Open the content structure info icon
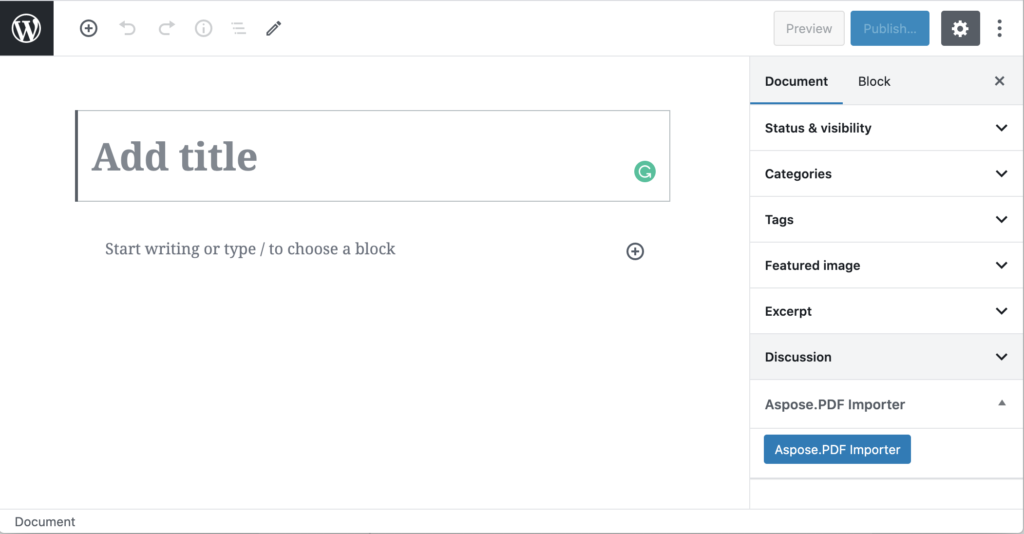 tap(204, 29)
